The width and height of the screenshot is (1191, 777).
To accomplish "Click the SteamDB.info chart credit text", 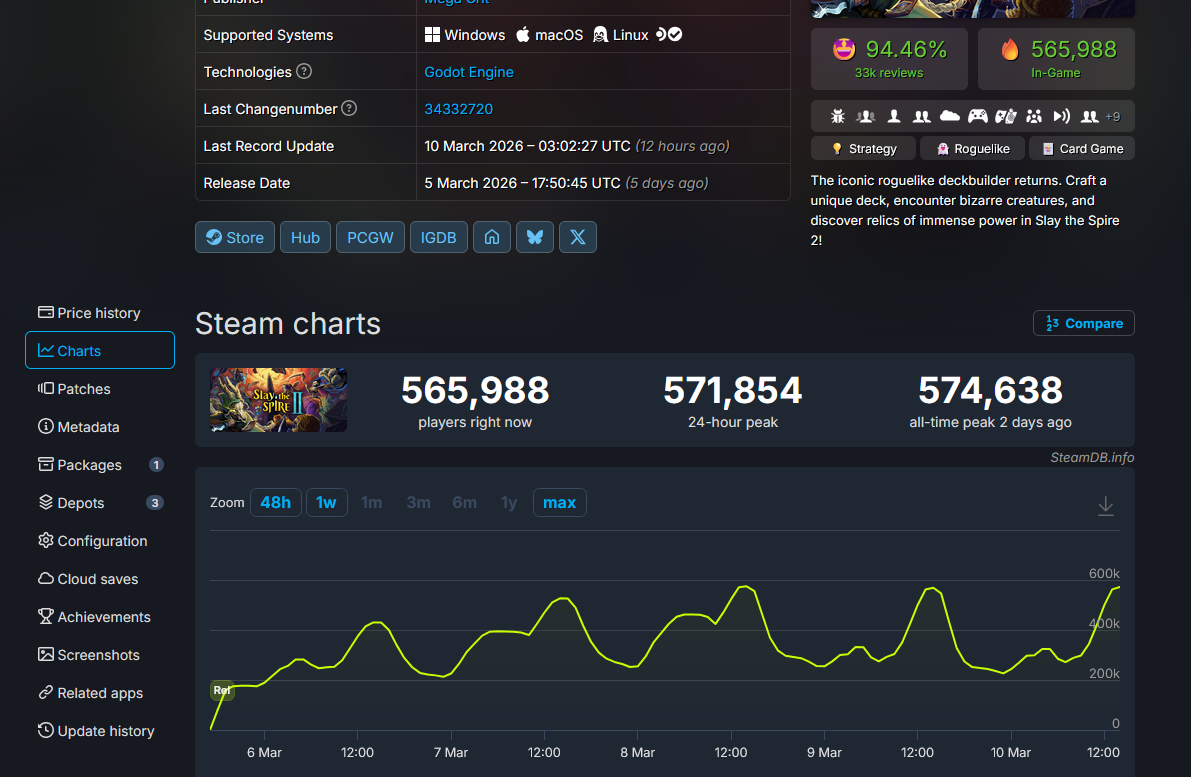I will 1092,457.
